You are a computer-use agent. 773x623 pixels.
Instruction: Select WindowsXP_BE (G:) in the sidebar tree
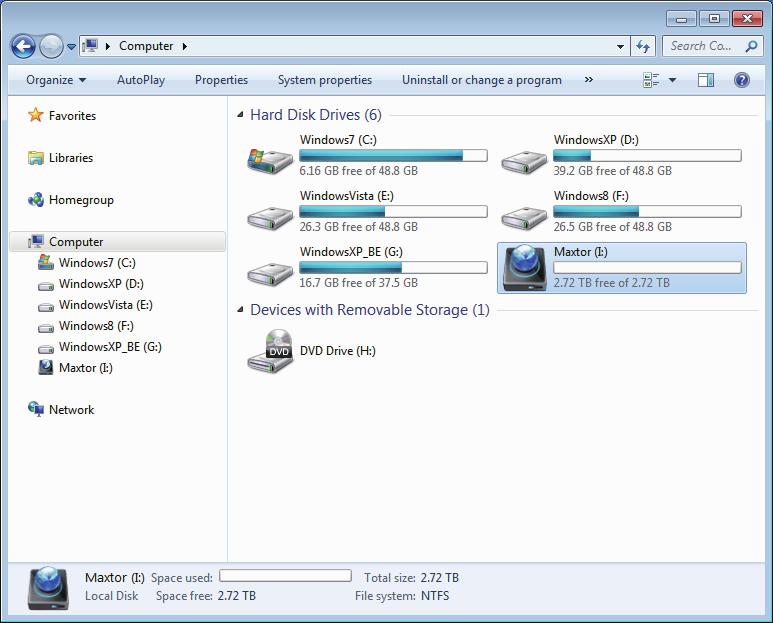click(110, 347)
